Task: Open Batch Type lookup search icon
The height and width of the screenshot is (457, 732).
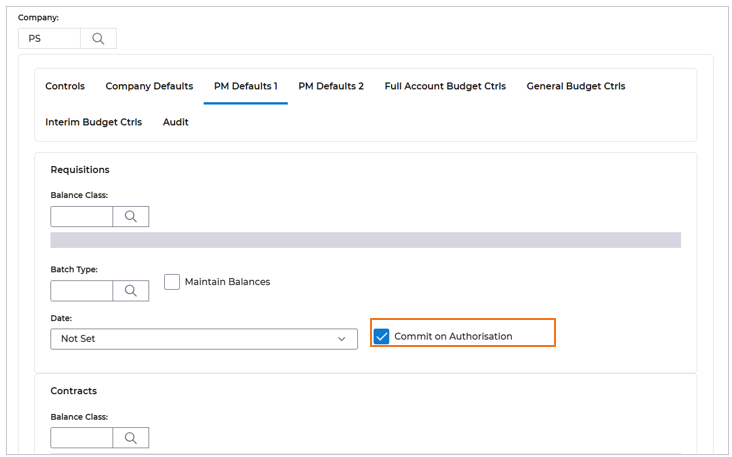Action: tap(130, 291)
